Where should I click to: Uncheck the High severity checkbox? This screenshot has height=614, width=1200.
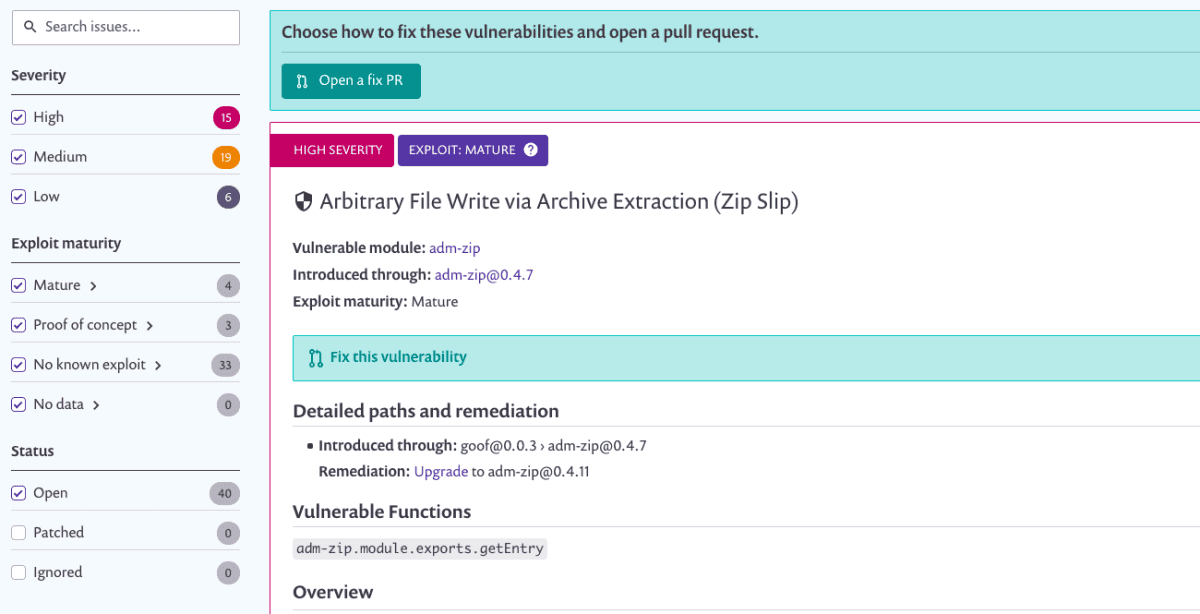point(18,117)
